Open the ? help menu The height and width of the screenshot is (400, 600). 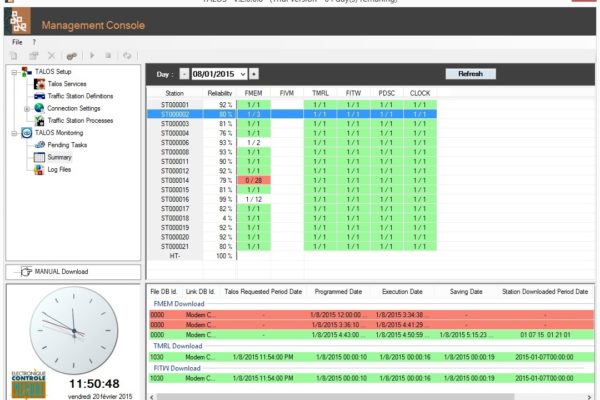pos(34,42)
